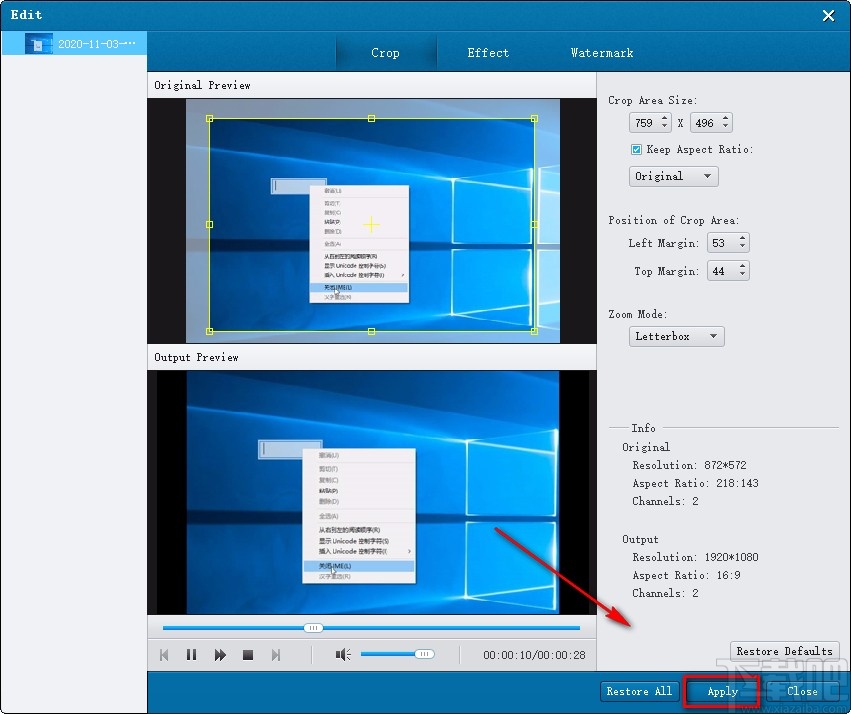Click top-right crop handle in Original Preview
851x714 pixels.
tap(535, 118)
